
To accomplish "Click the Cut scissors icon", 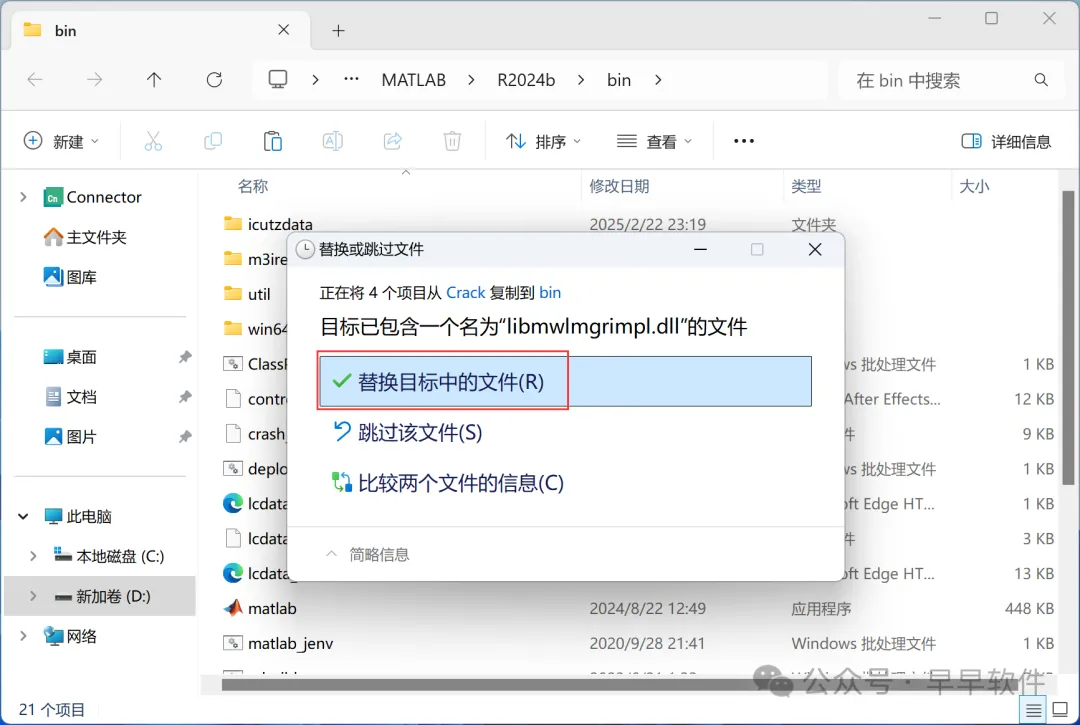I will pyautogui.click(x=153, y=141).
